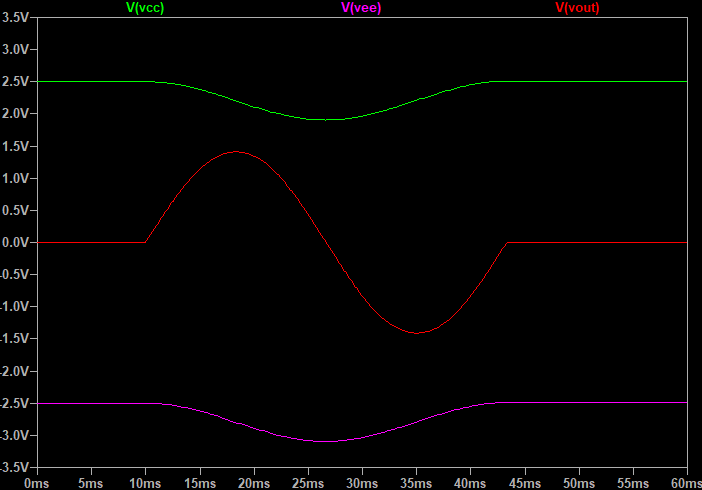Click the 50ms time axis label
The width and height of the screenshot is (702, 490).
(579, 482)
